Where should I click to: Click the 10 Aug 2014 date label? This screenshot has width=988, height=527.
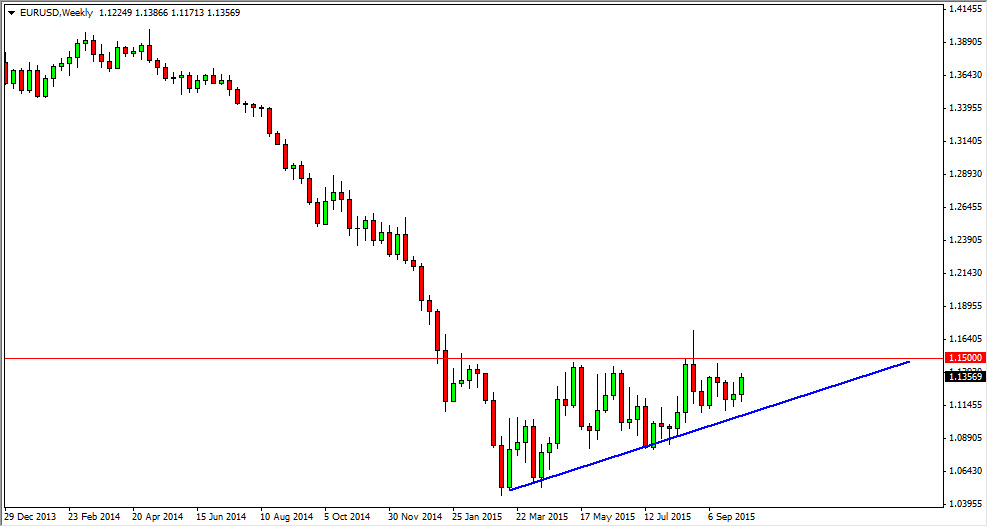tap(286, 517)
